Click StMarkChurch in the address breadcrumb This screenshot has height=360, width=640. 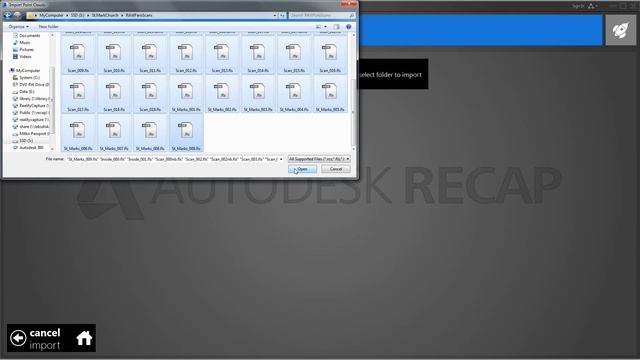tap(105, 15)
